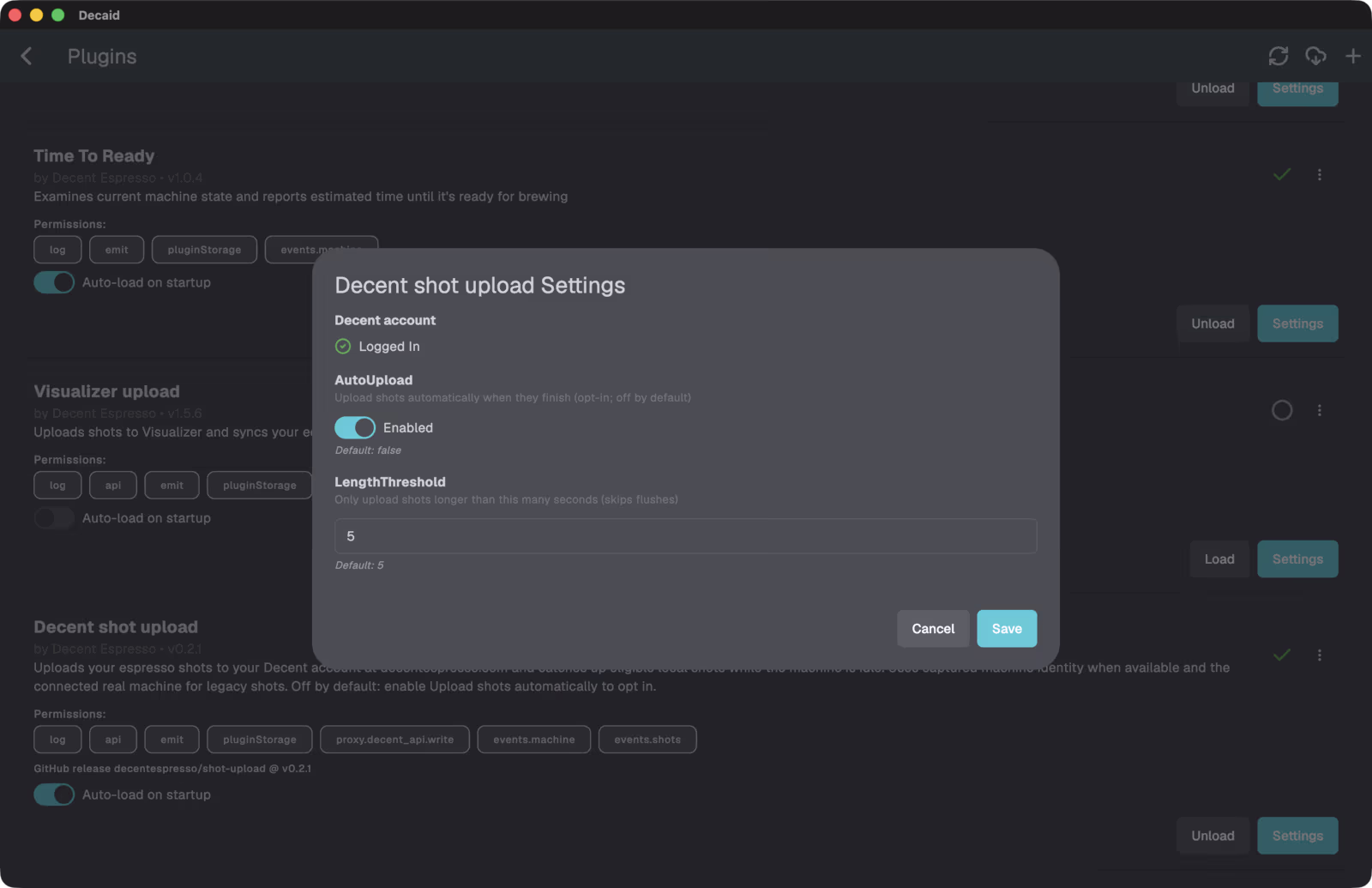Click the Logged In green check icon
Image resolution: width=1372 pixels, height=888 pixels.
tap(343, 347)
